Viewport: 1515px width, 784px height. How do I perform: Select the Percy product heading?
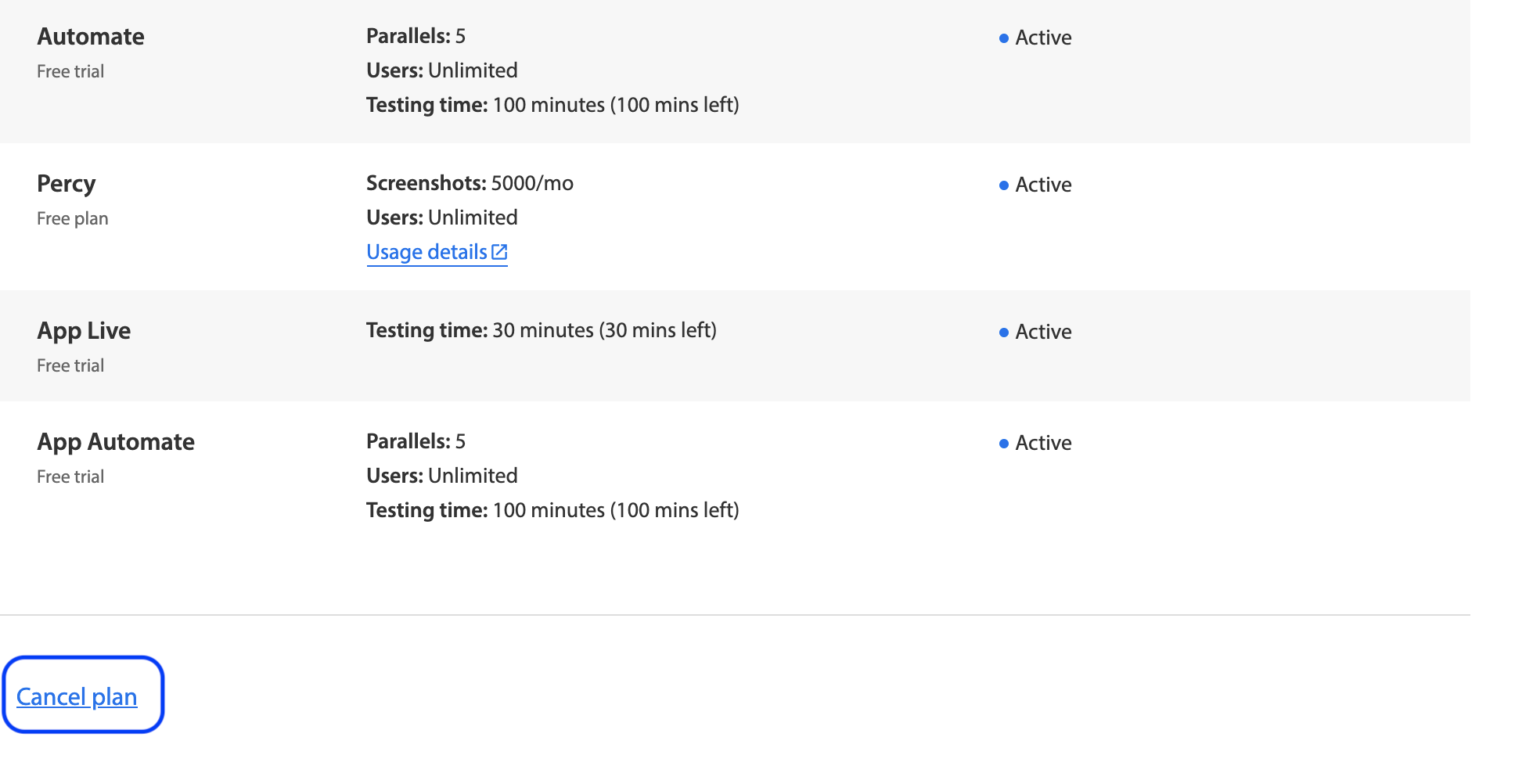(x=67, y=184)
